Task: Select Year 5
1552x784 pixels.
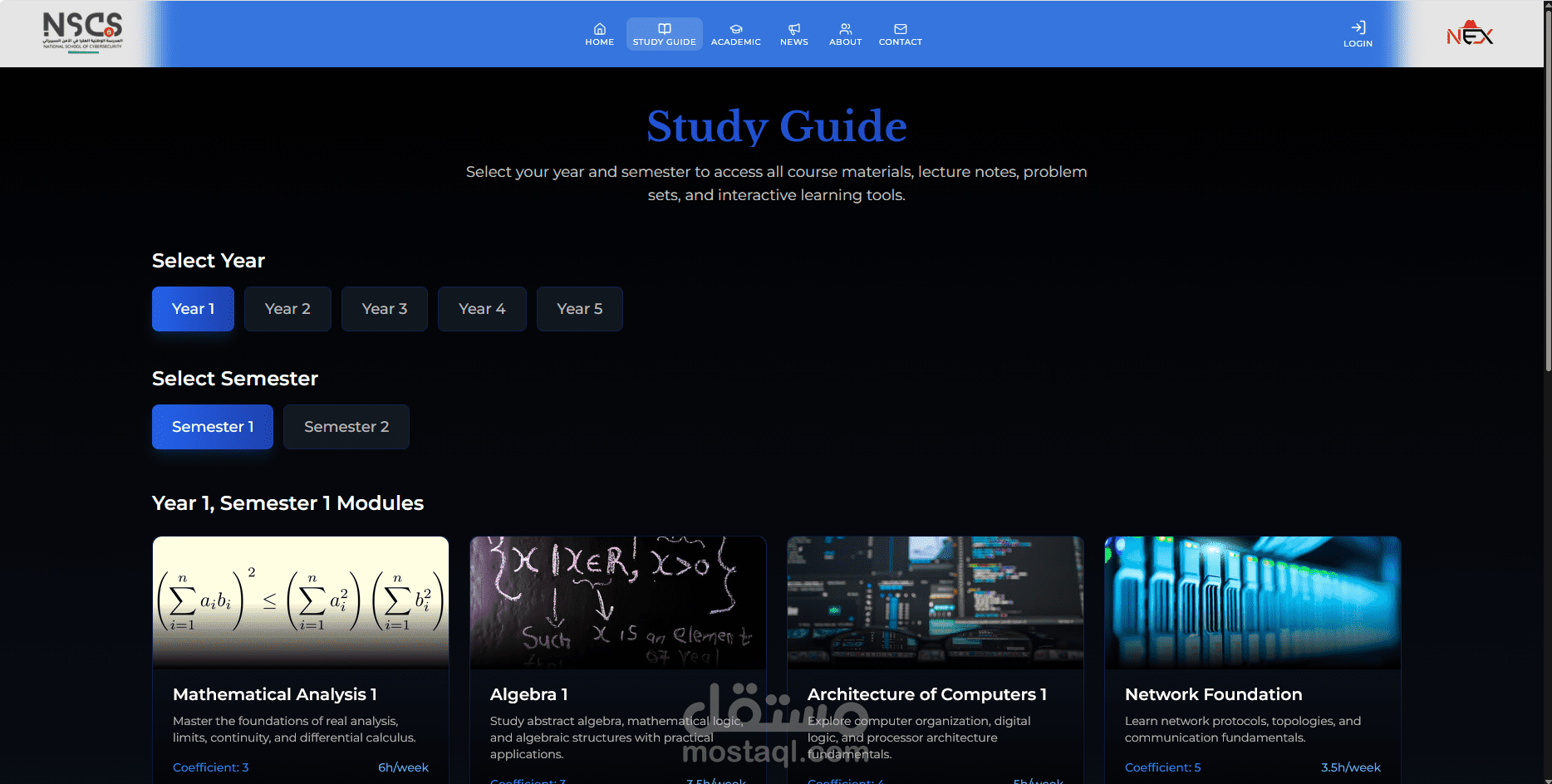Action: point(580,309)
